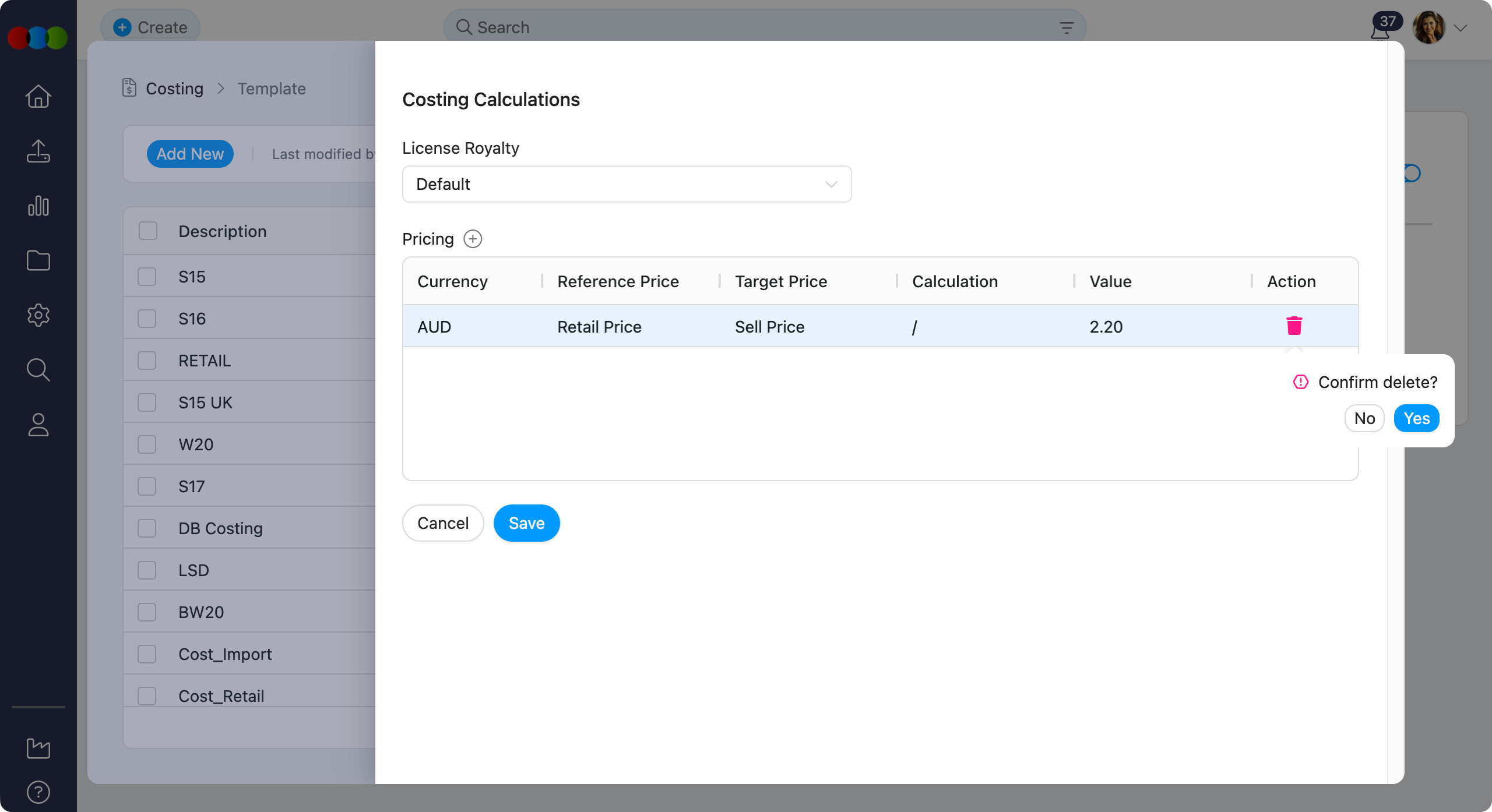1492x812 pixels.
Task: Open the Last modified by sorting control
Action: coord(324,154)
